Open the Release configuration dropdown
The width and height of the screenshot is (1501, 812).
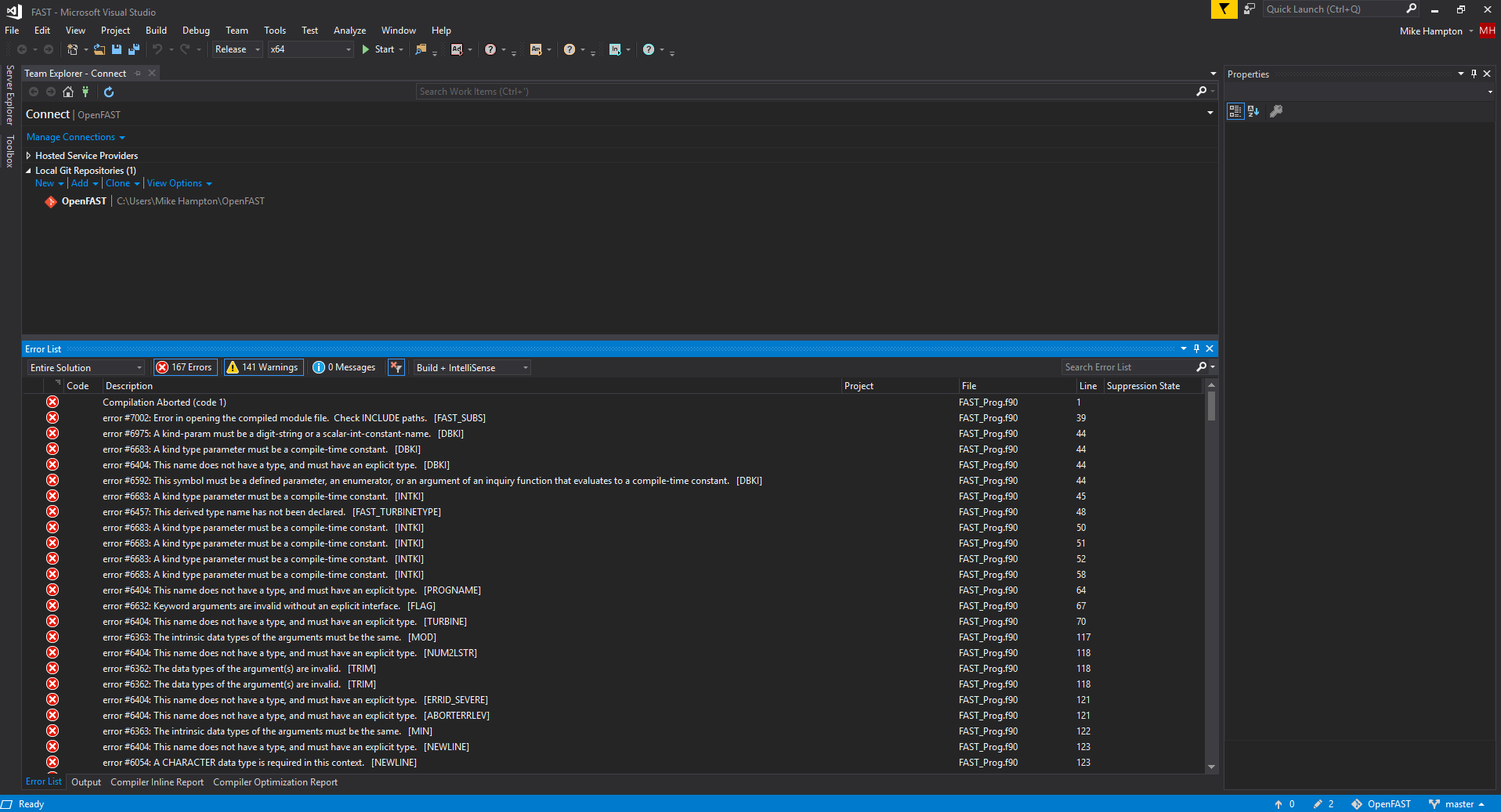tap(256, 49)
